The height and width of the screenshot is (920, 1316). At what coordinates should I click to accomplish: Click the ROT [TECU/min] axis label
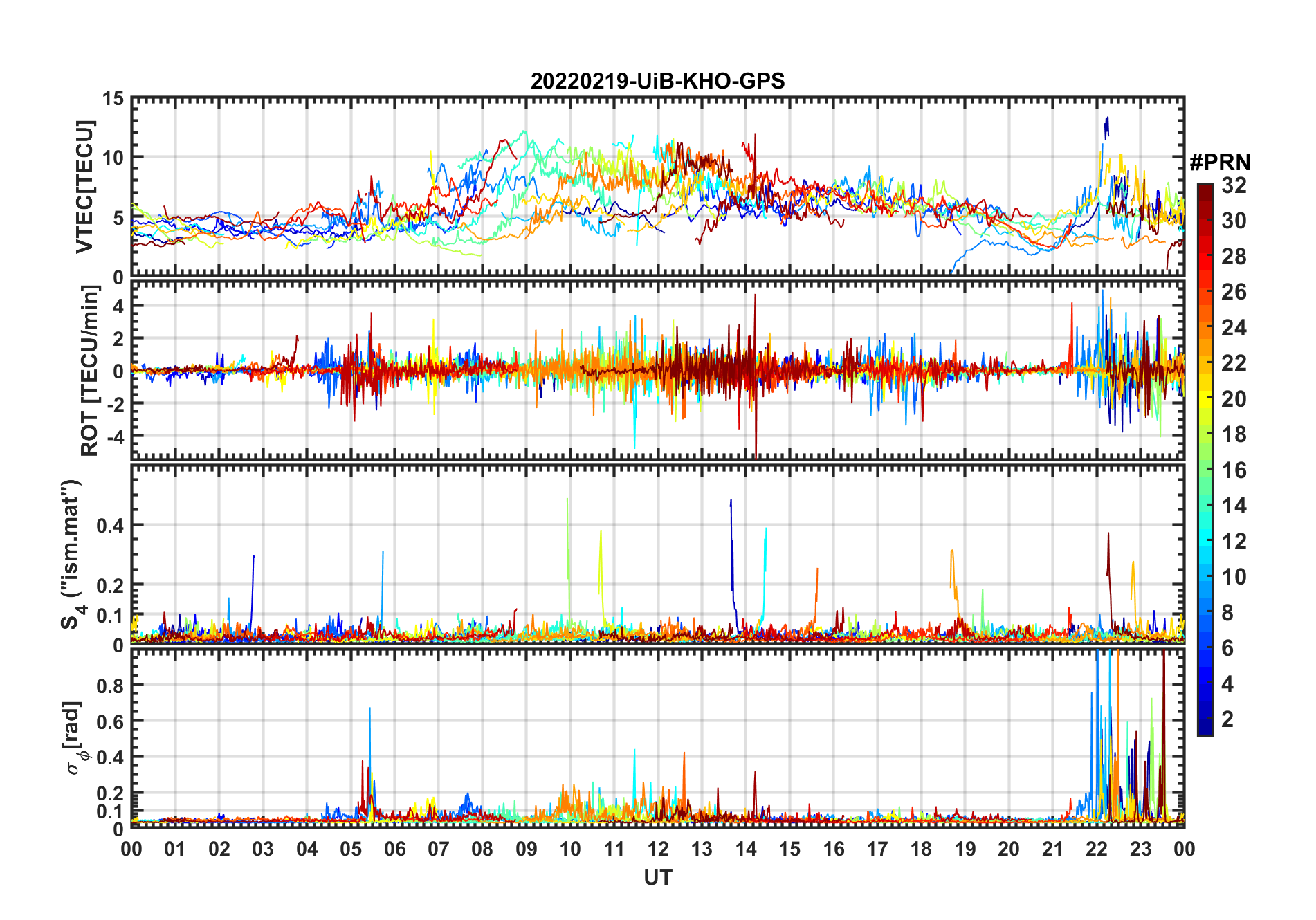90,371
